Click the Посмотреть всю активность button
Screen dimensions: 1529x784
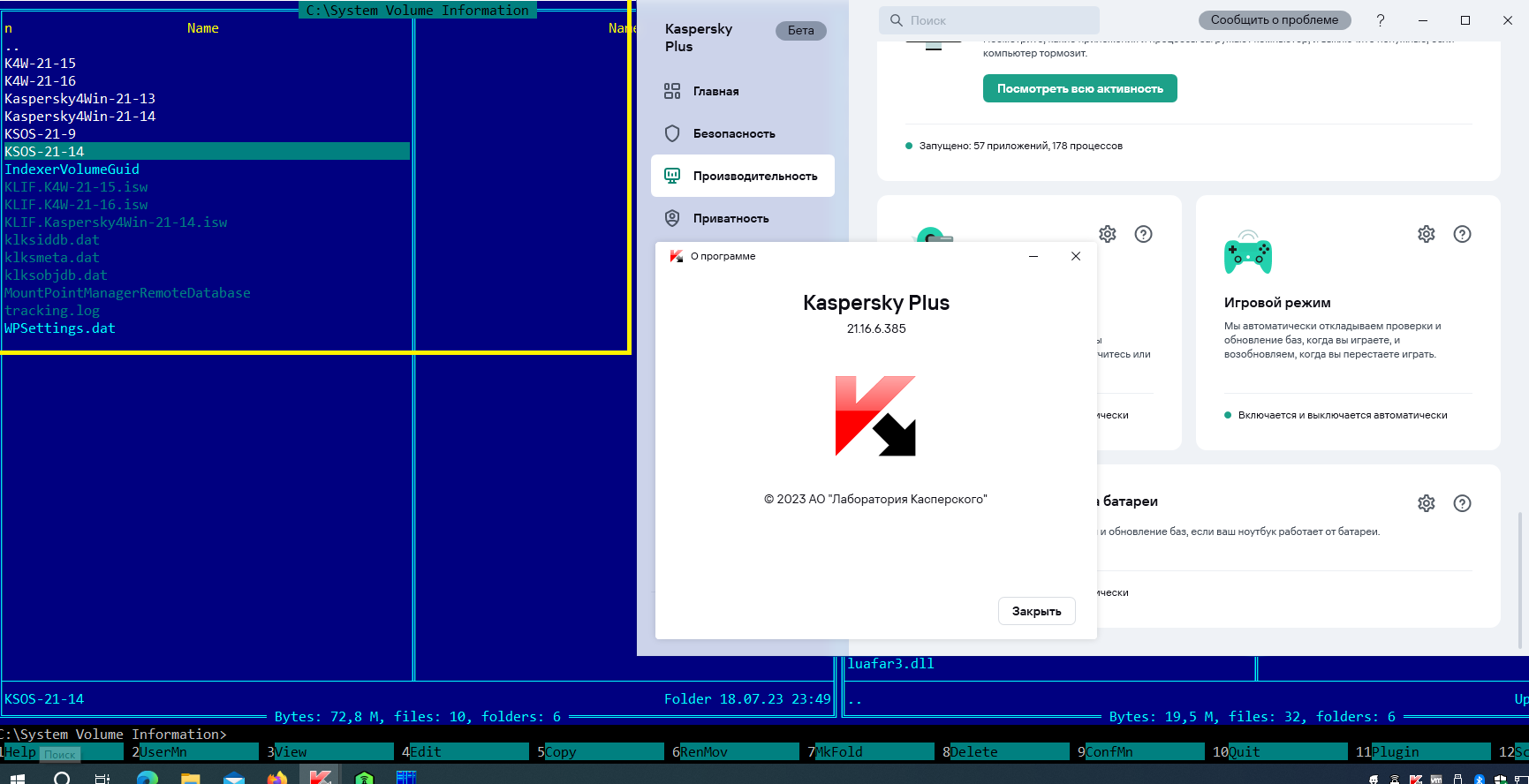tap(1079, 88)
